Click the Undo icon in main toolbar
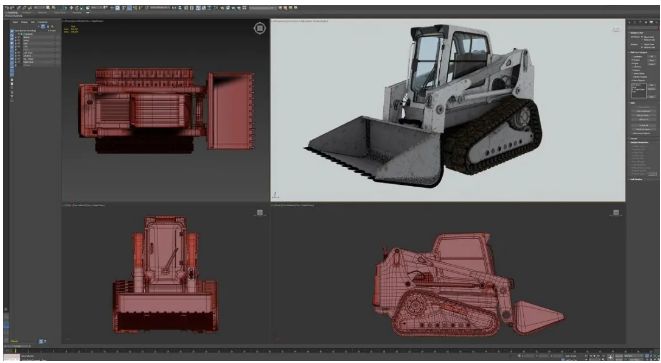 7,8
